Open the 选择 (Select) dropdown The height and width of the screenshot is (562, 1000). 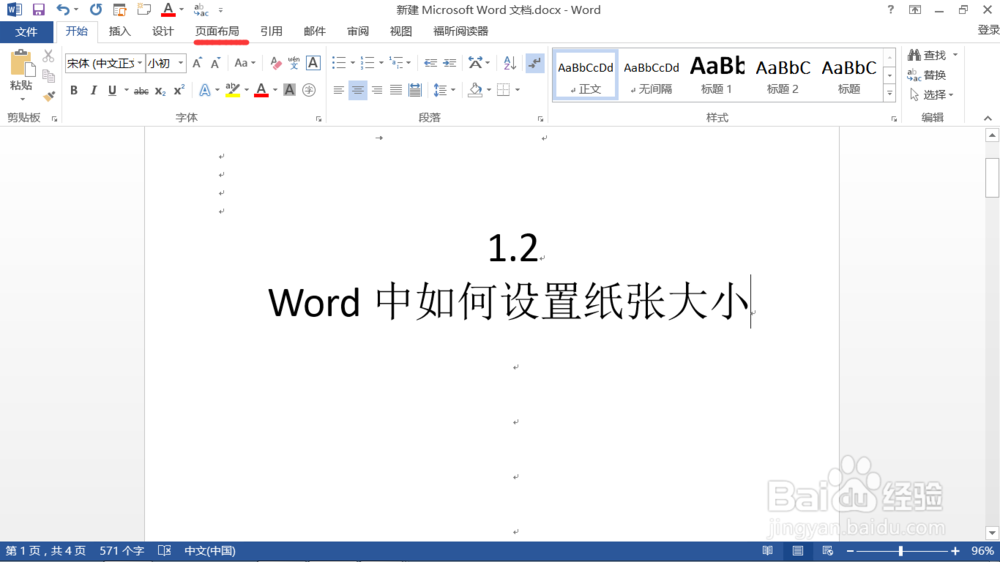click(932, 95)
